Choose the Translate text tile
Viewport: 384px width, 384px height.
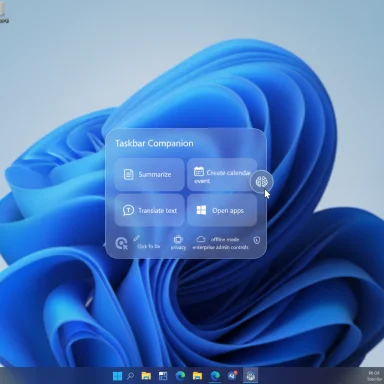point(149,210)
